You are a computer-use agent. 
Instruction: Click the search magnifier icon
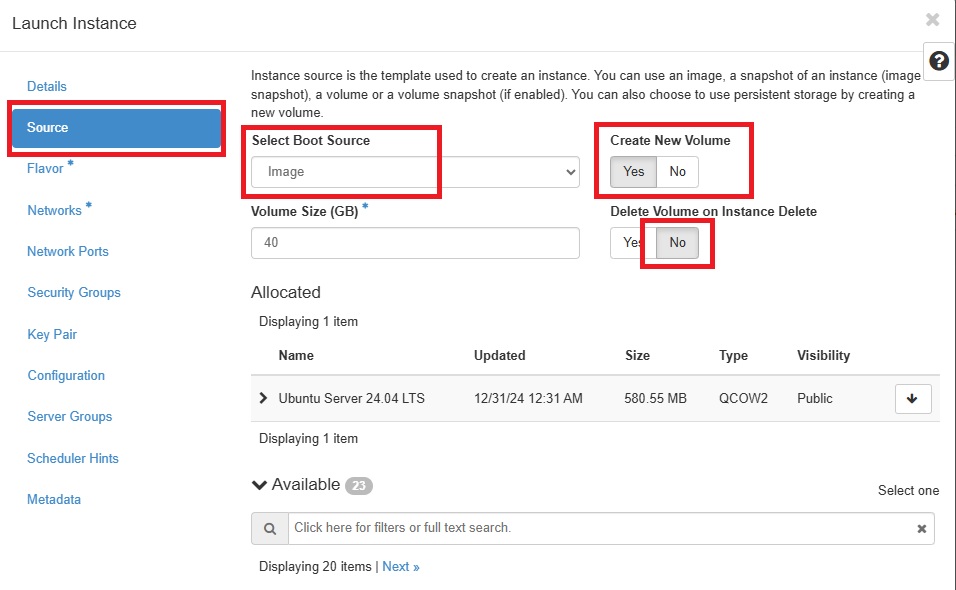(x=269, y=528)
